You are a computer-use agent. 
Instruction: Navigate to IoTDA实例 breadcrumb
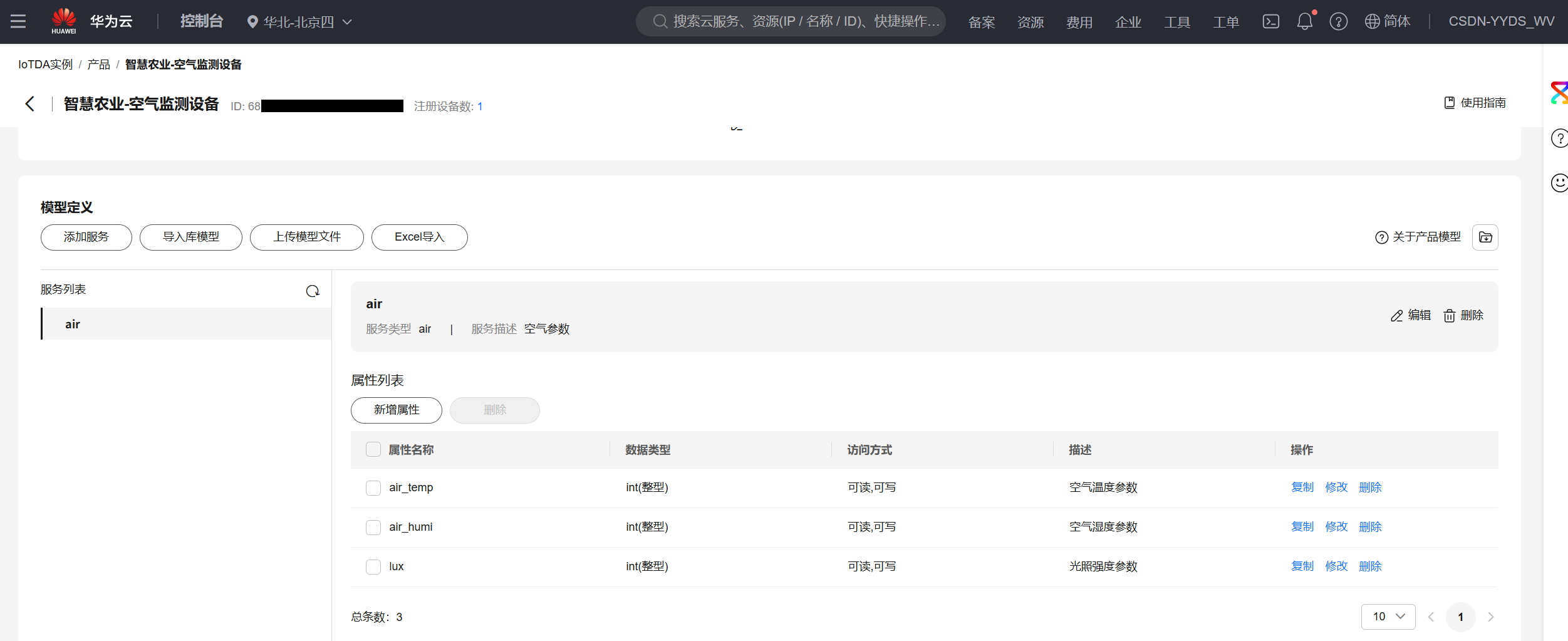pos(46,65)
